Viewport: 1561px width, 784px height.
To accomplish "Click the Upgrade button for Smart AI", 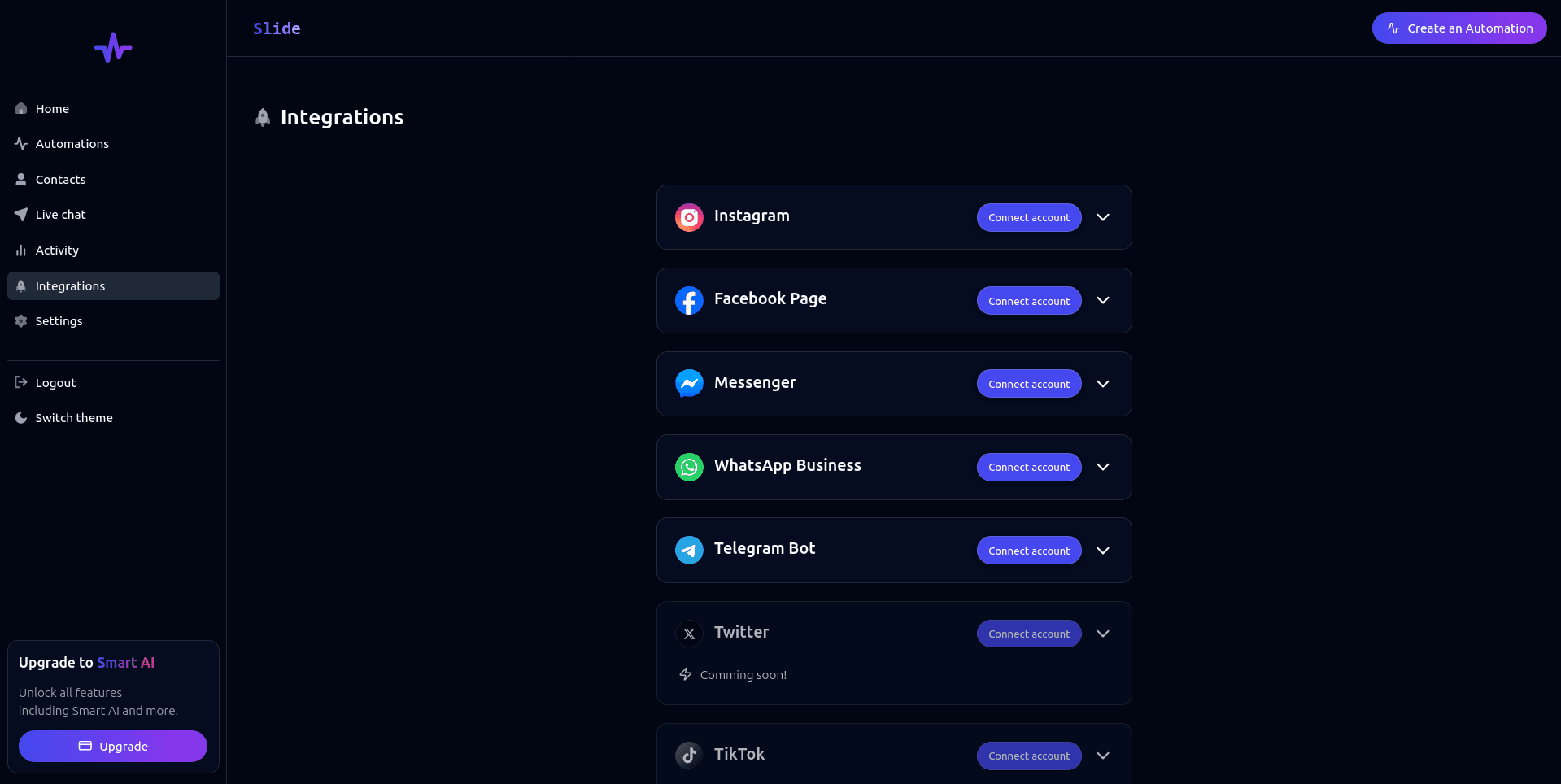I will point(112,746).
